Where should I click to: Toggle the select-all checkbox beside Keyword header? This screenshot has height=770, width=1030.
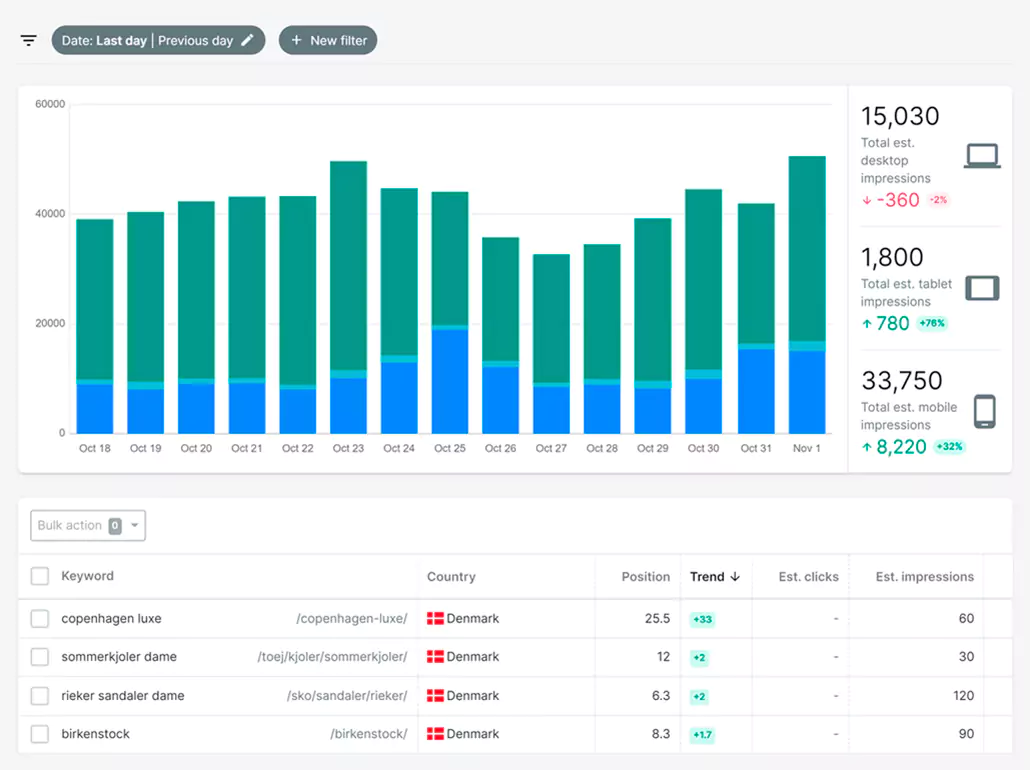(40, 577)
